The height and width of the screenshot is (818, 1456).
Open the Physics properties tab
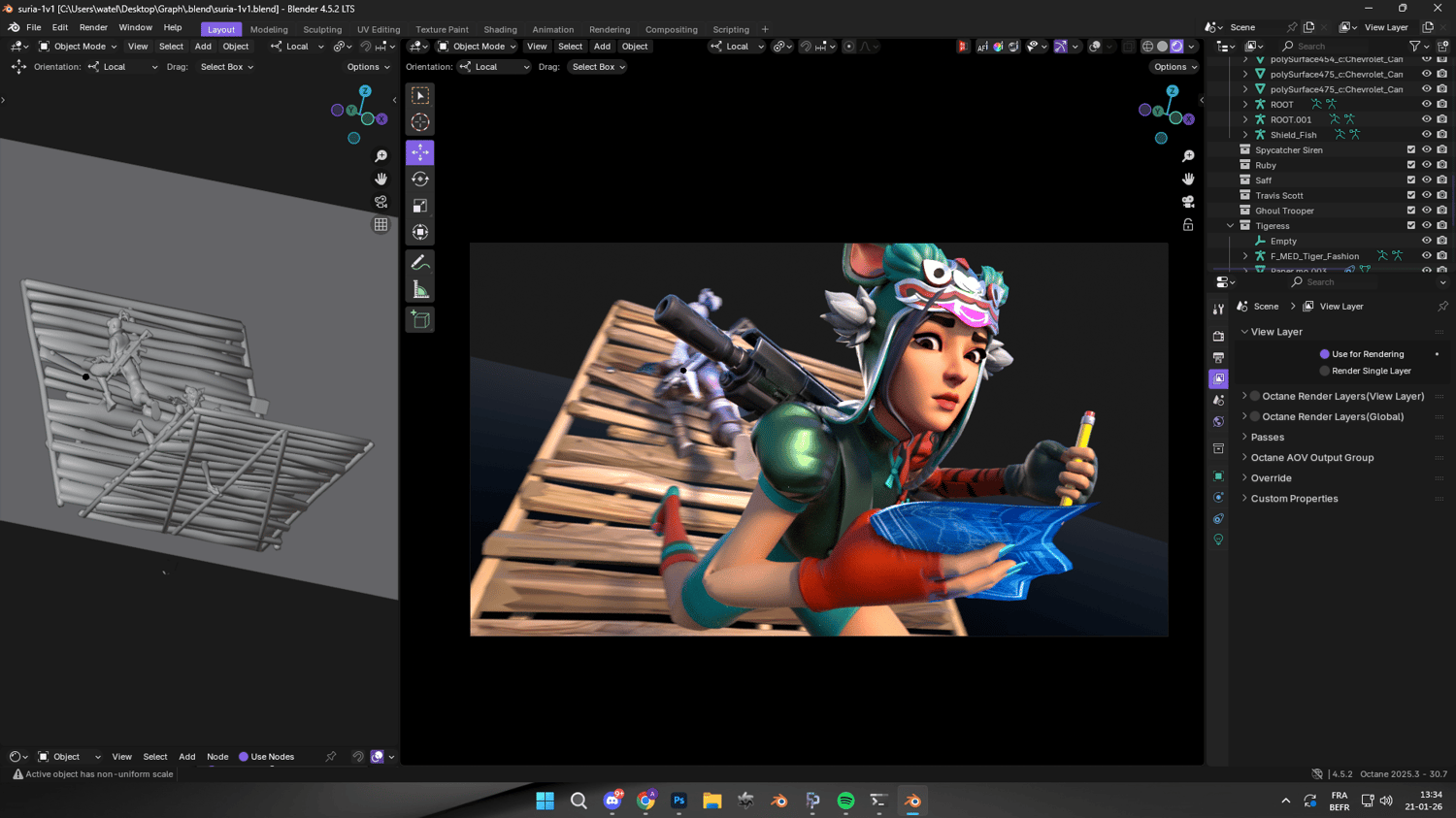(1218, 497)
